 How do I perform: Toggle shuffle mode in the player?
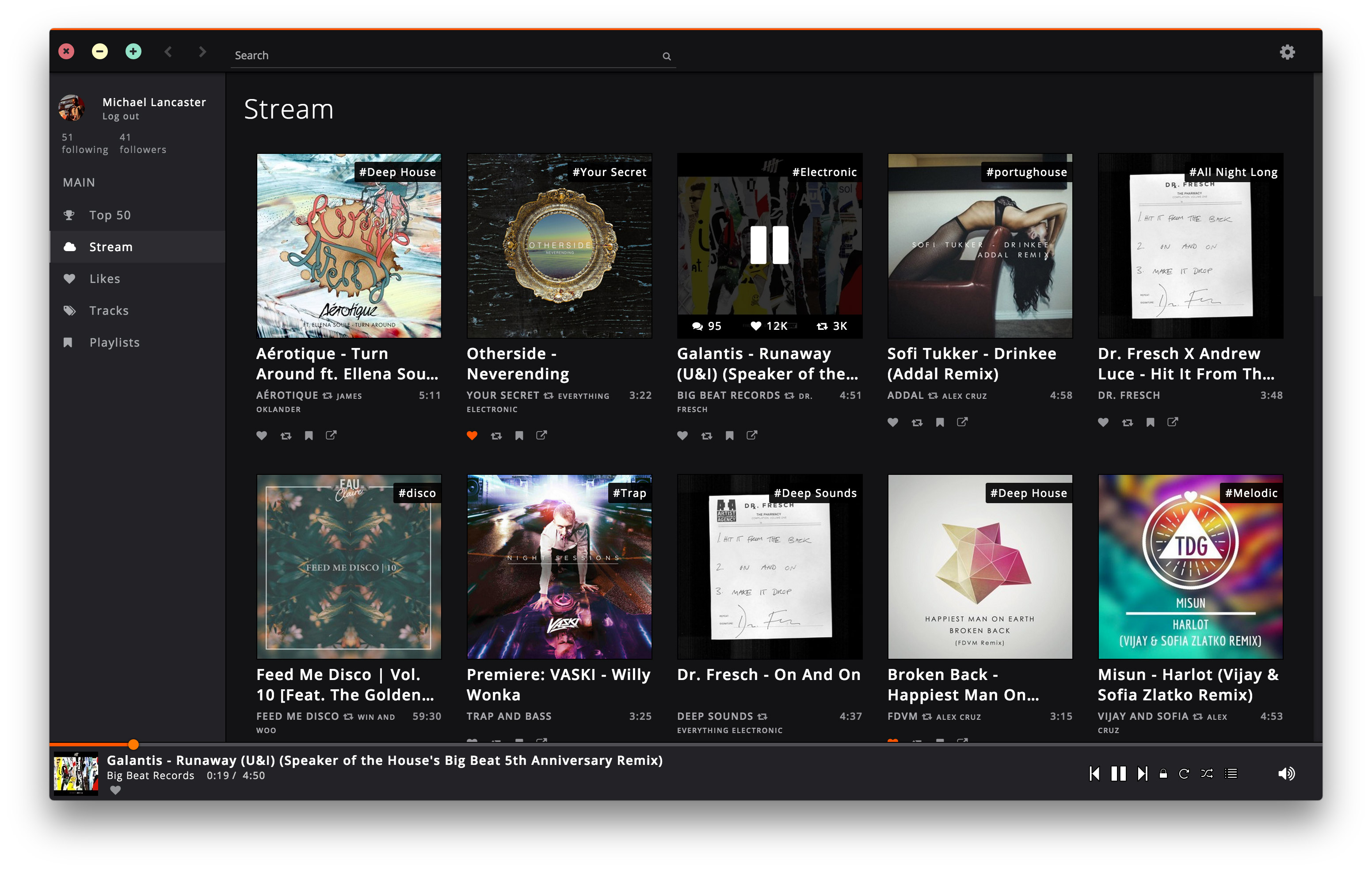[1207, 774]
